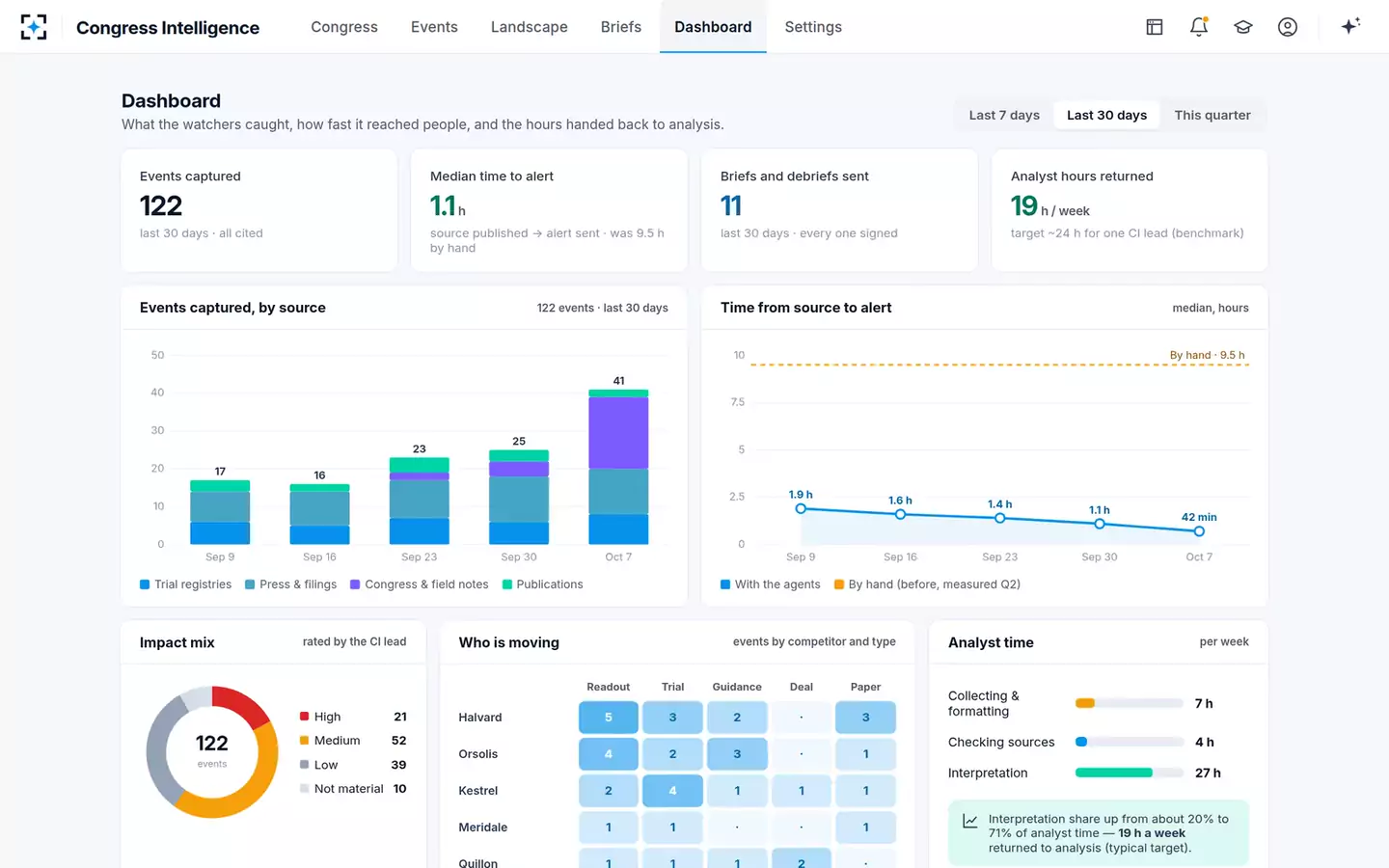Open the Briefs tab
The image size is (1389, 868).
[621, 27]
